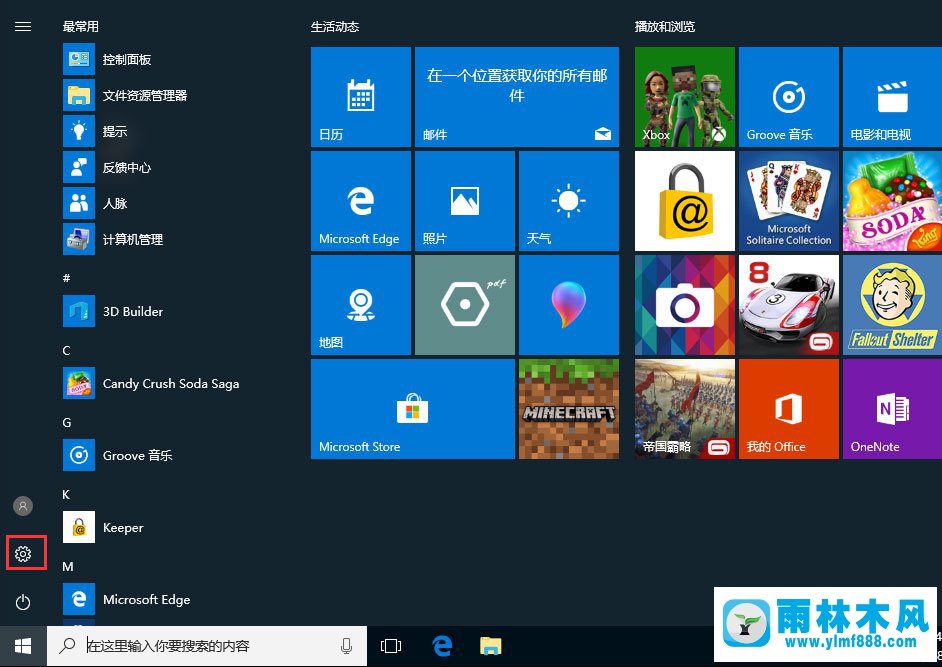Open the hamburger menu in Start
Viewport: 942px width, 667px height.
(x=23, y=26)
